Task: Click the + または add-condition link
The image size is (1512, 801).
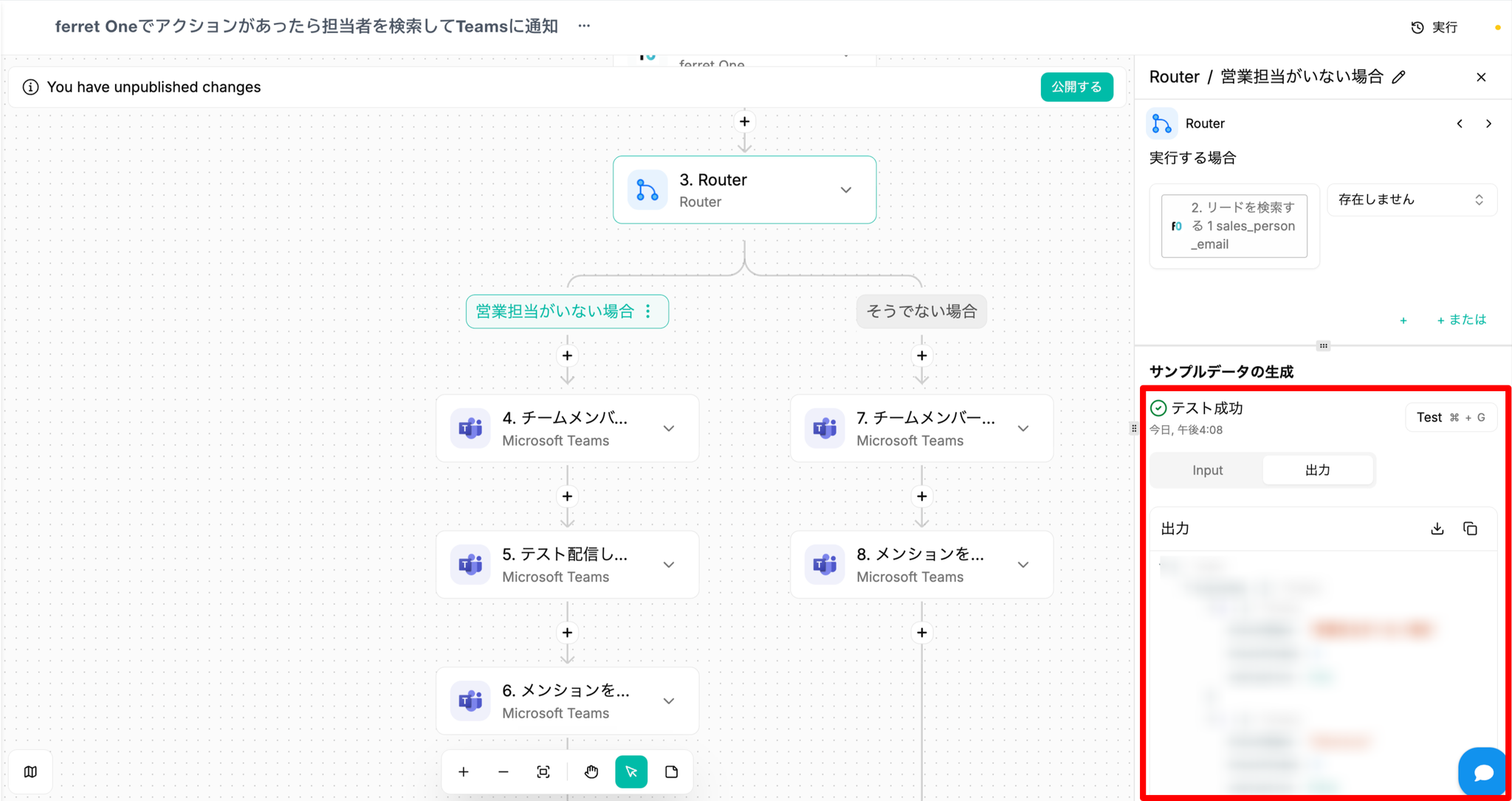Action: point(1461,320)
